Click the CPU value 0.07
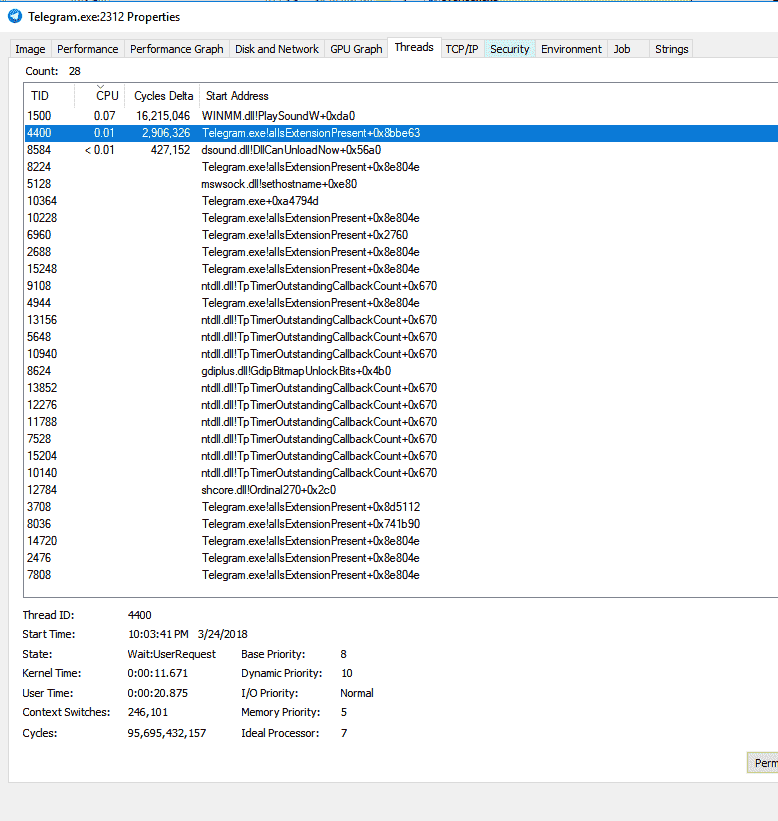 pos(104,116)
